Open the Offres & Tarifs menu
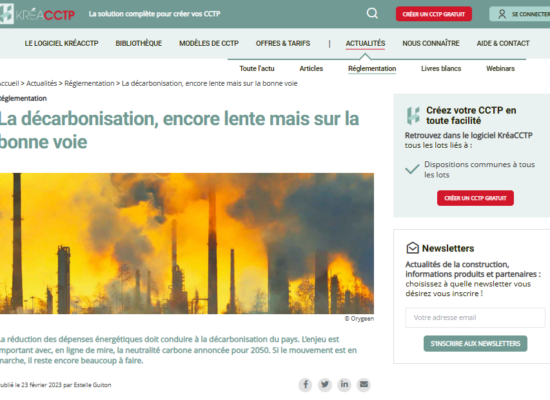This screenshot has width=550, height=400. (x=283, y=43)
